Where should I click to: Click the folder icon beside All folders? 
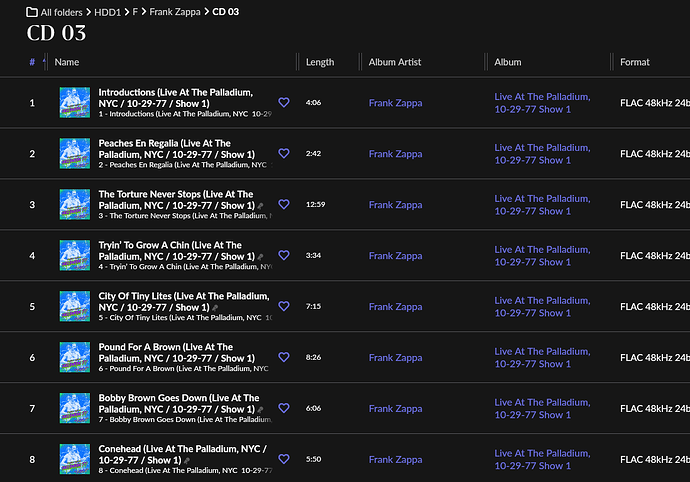tap(33, 11)
